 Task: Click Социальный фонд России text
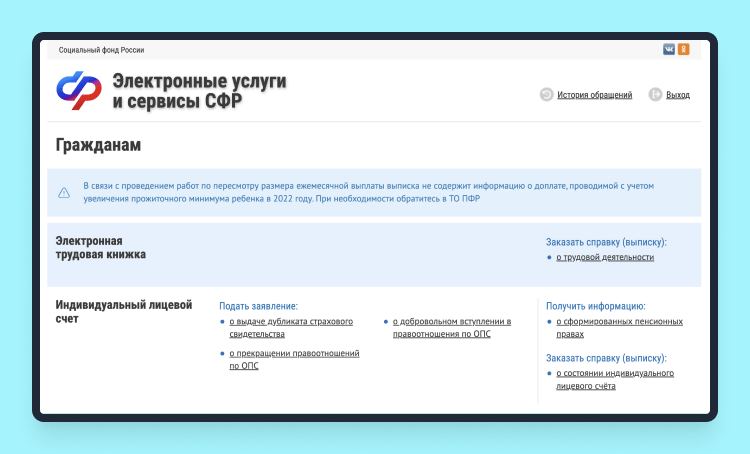pyautogui.click(x=101, y=50)
